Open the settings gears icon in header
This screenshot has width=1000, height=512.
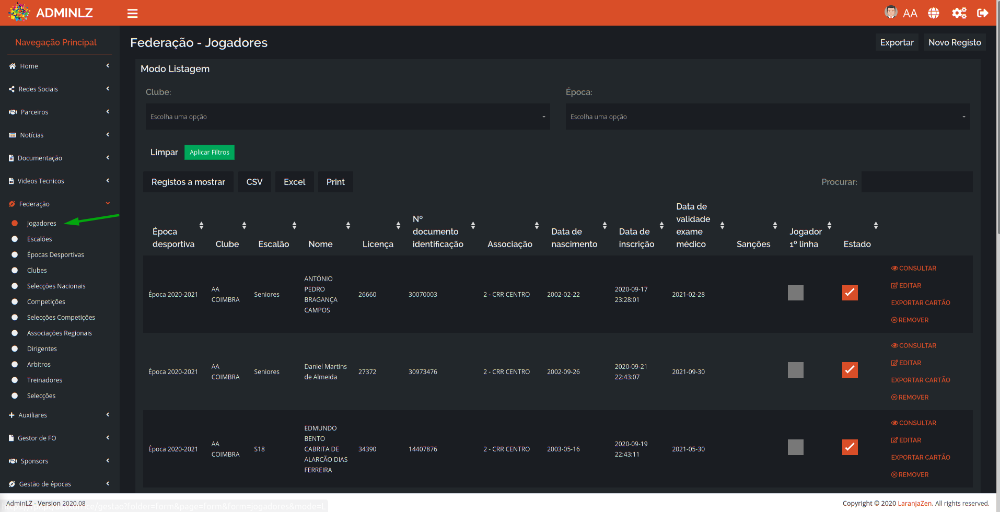point(959,13)
